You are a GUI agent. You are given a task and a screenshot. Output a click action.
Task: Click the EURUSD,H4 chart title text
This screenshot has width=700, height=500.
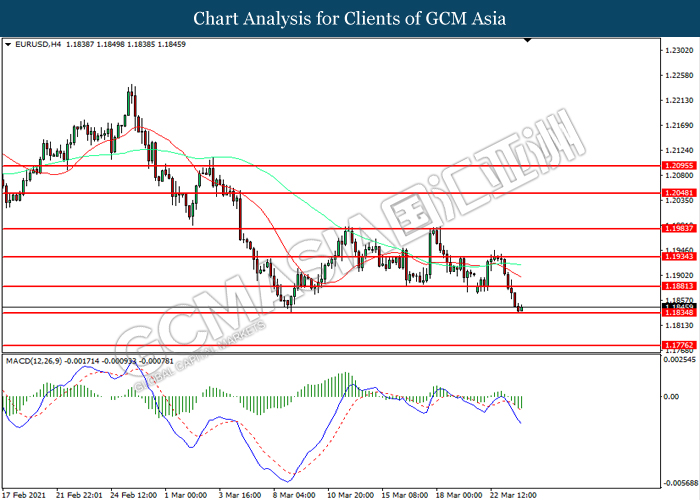pos(38,45)
